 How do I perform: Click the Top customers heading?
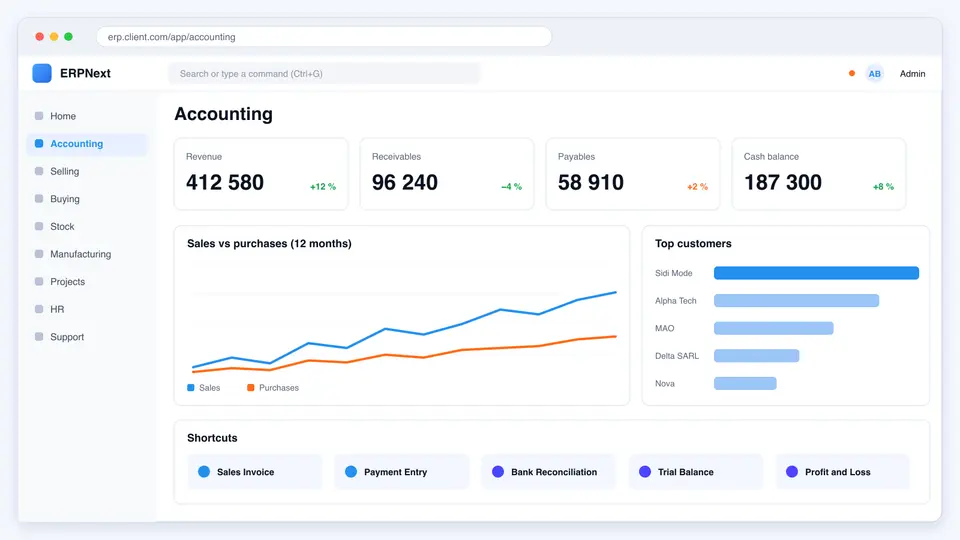coord(693,244)
